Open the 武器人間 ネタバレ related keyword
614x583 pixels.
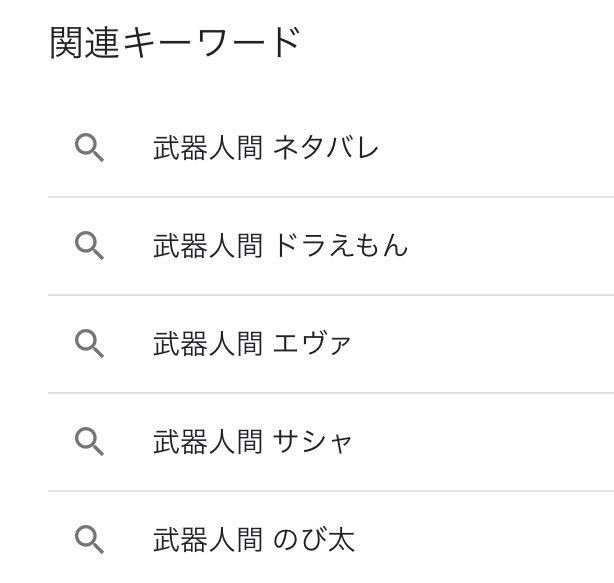click(331, 148)
